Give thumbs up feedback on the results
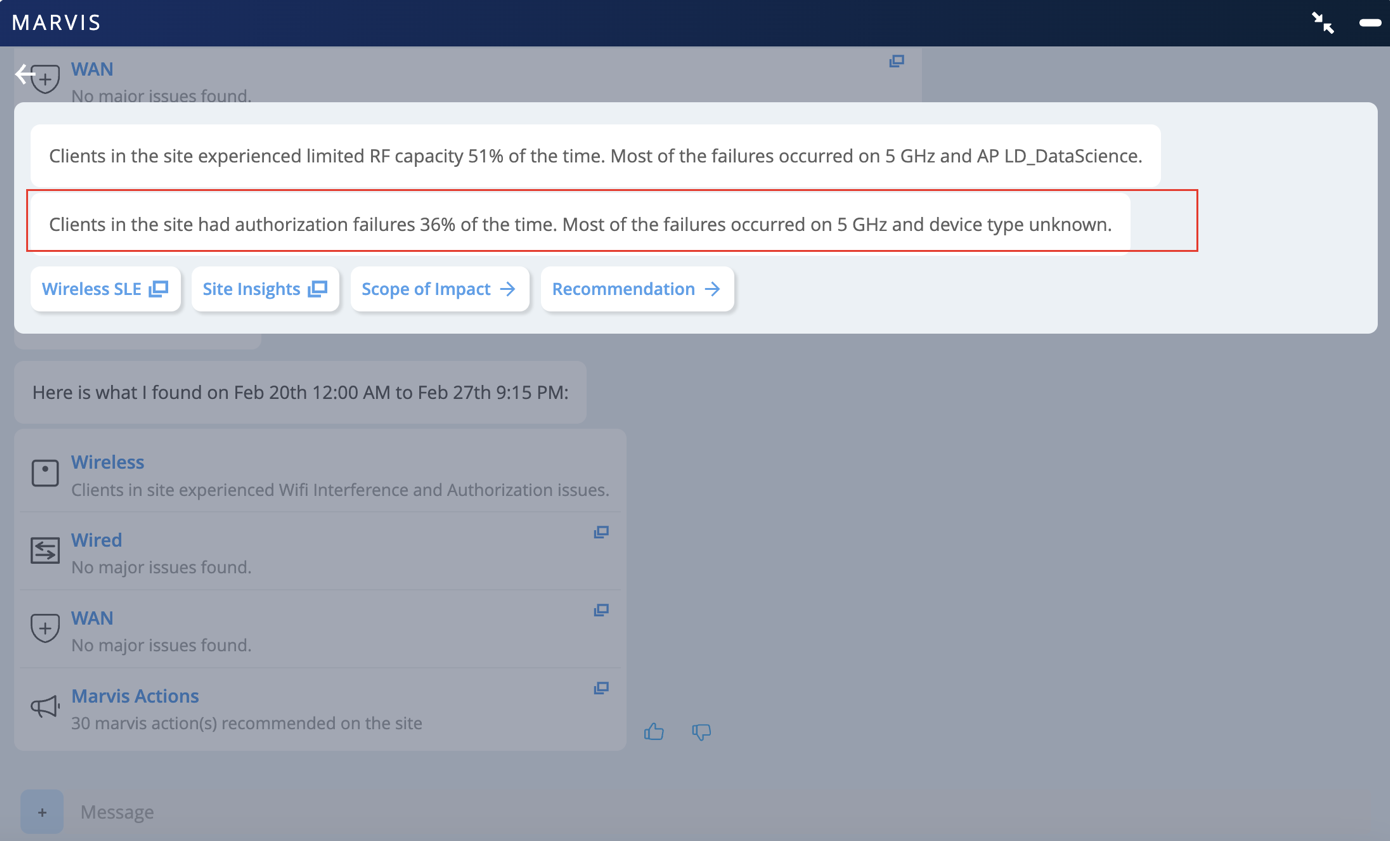The height and width of the screenshot is (841, 1390). click(x=655, y=731)
